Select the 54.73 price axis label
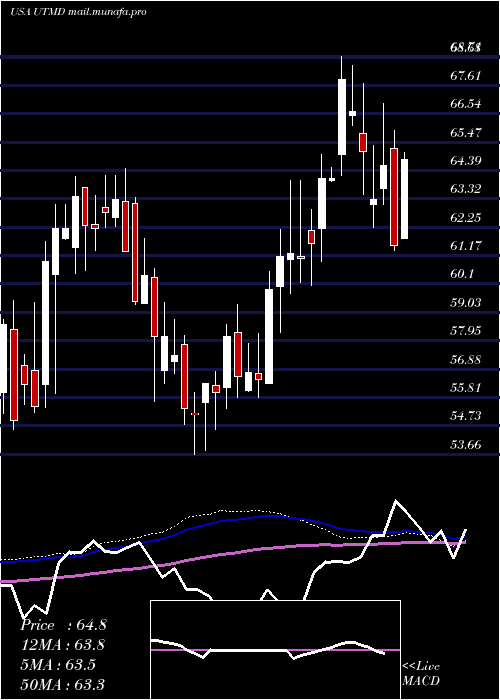Screen dimensions: 500x700 [x=466, y=417]
